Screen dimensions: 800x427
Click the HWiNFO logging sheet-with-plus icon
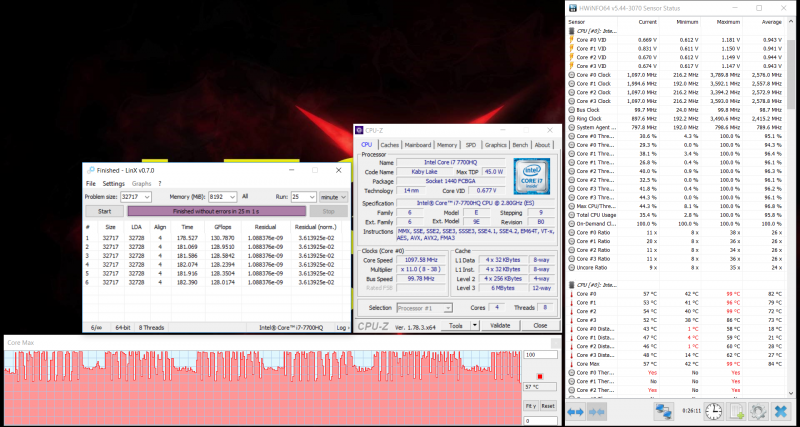[x=736, y=411]
